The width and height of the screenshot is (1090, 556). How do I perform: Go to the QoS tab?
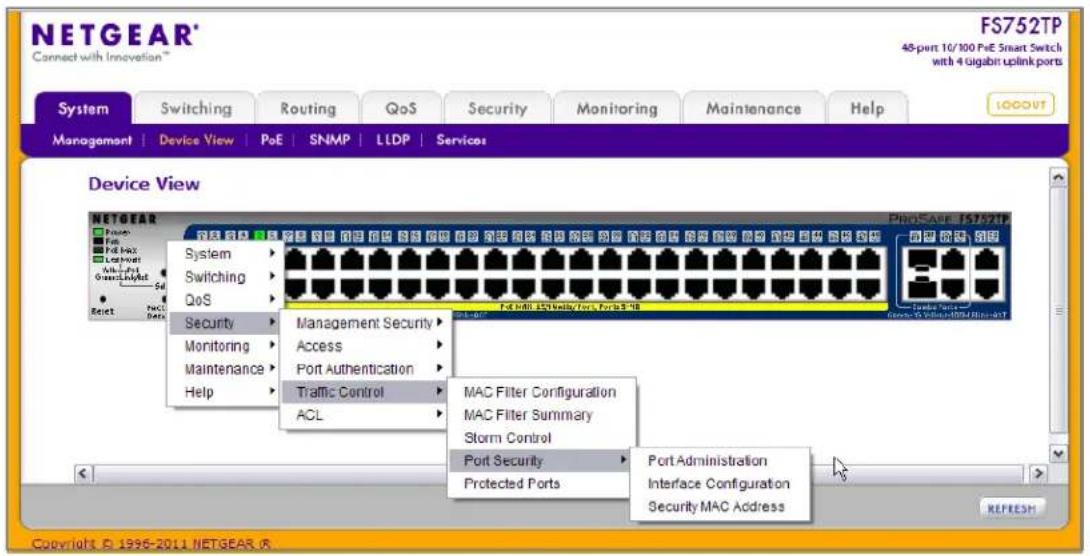pos(401,109)
